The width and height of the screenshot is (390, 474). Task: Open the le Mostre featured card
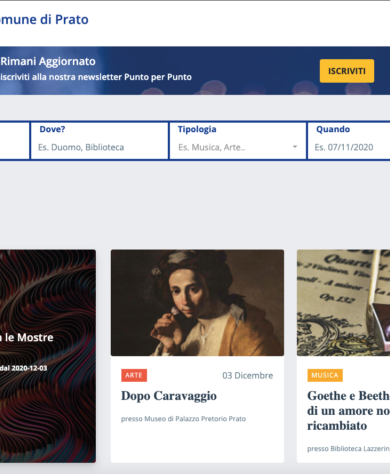[x=48, y=356]
